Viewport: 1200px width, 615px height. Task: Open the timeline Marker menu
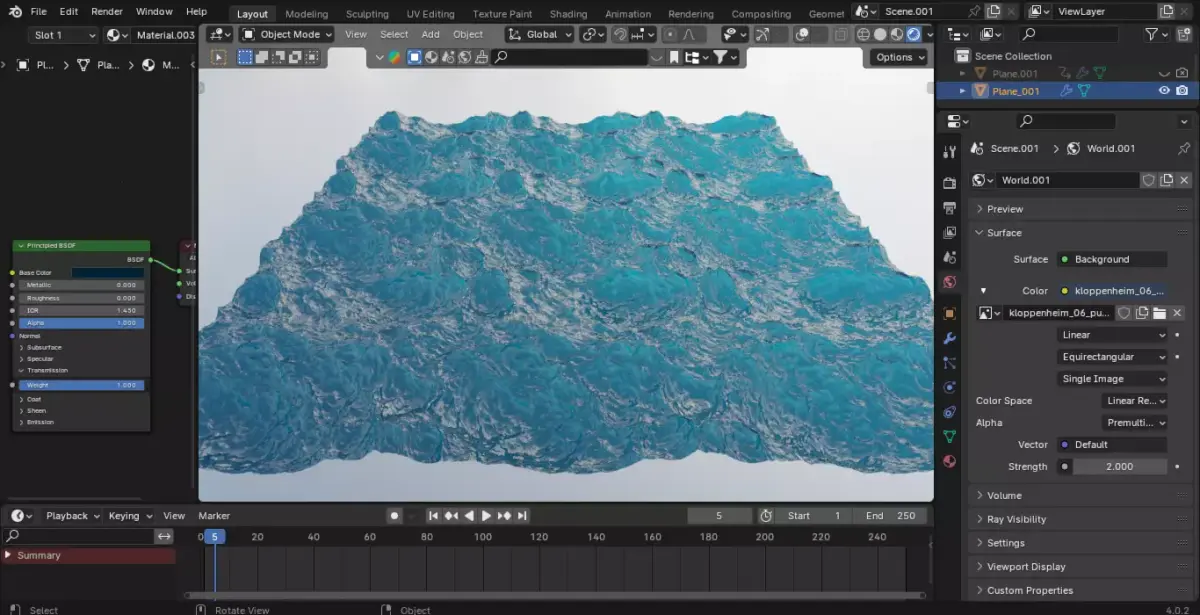click(x=214, y=516)
